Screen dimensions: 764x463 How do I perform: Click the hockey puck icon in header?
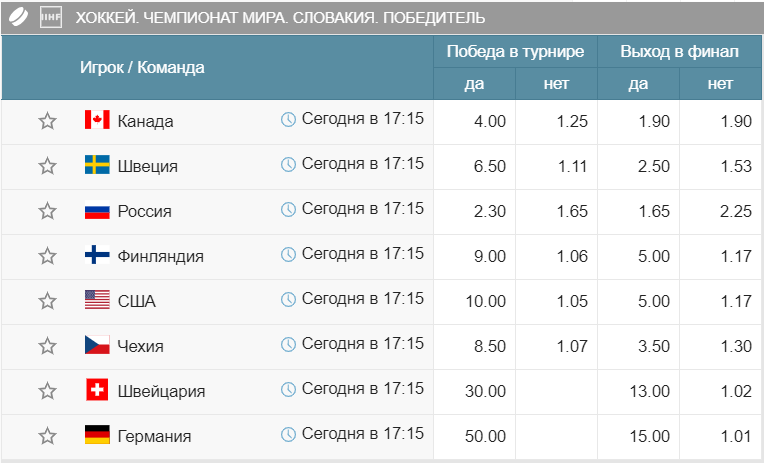pos(17,17)
